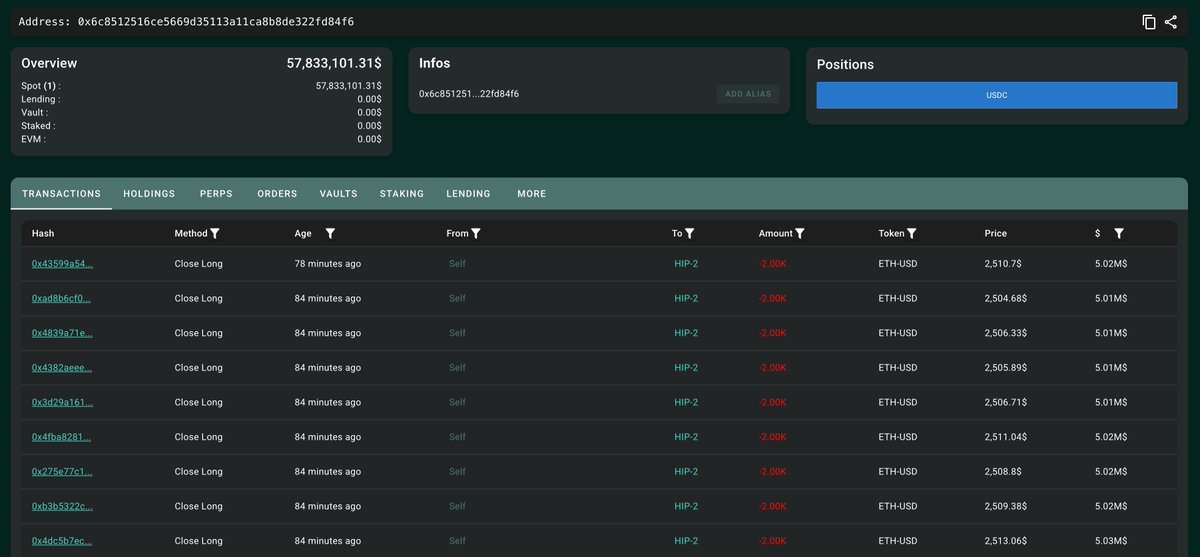Open transaction hash 0x275e77c1...

click(62, 471)
